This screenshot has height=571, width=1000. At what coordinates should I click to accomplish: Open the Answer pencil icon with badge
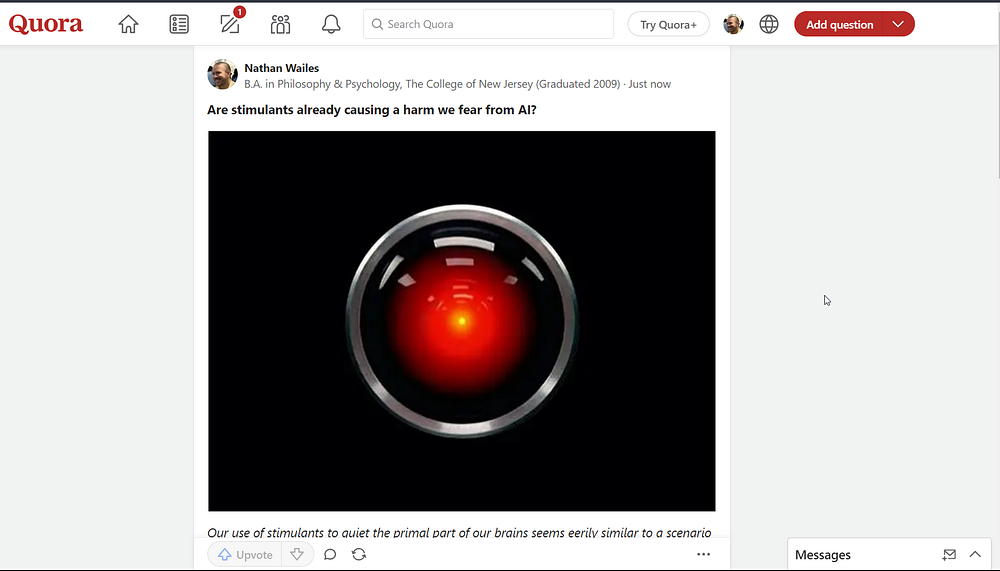pos(231,23)
